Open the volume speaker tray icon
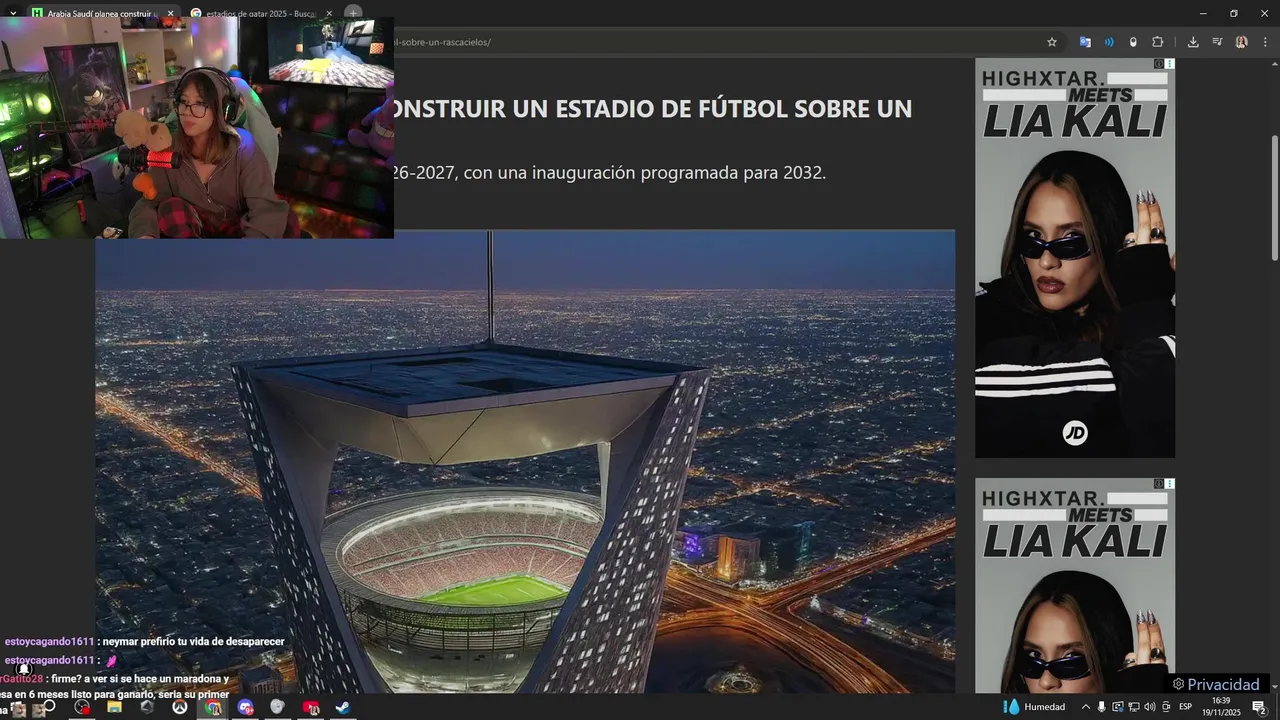The image size is (1280, 720). click(1149, 707)
